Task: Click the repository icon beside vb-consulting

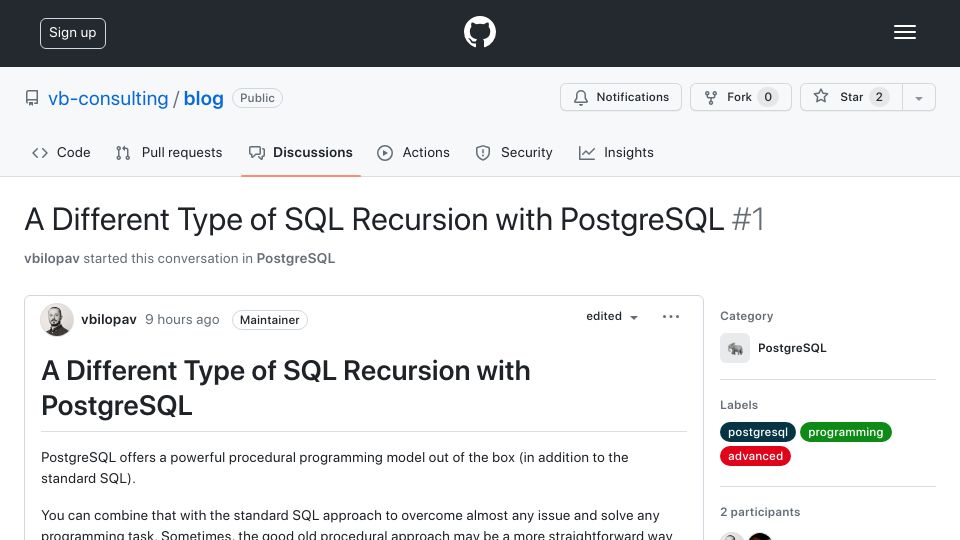Action: [x=32, y=98]
